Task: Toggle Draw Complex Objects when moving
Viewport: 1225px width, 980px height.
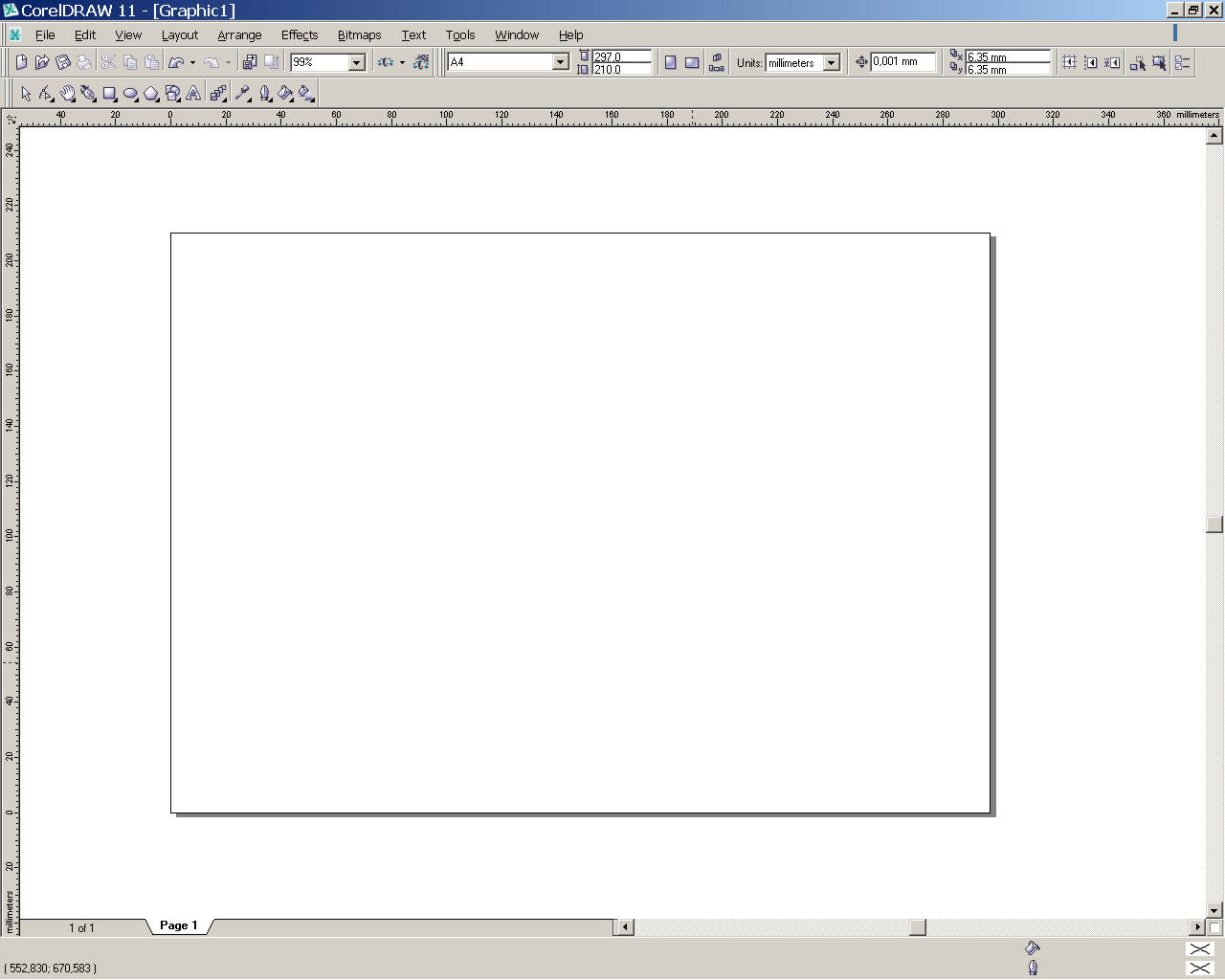Action: 1137,62
